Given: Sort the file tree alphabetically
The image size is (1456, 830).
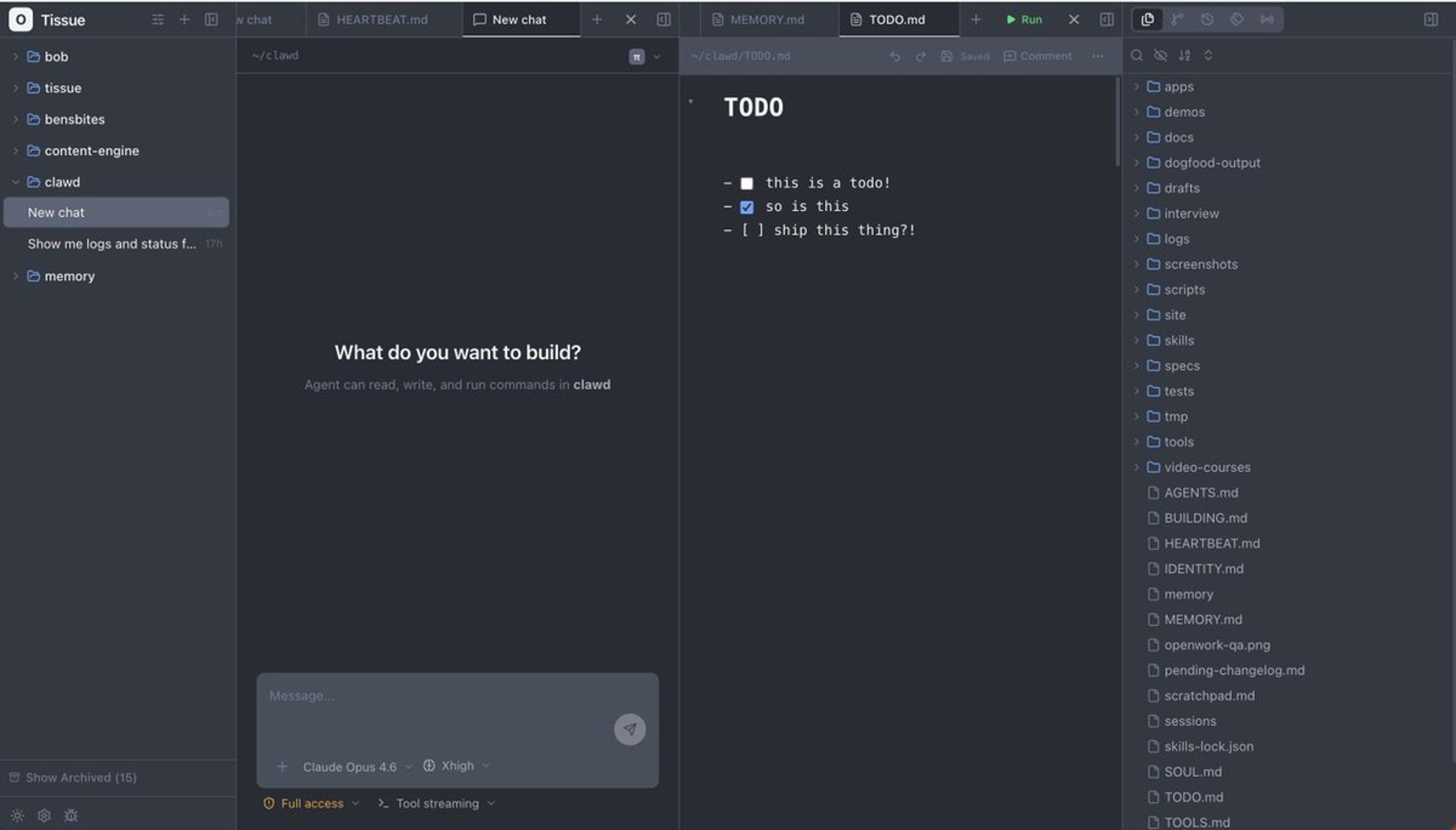Looking at the screenshot, I should click(x=1185, y=55).
